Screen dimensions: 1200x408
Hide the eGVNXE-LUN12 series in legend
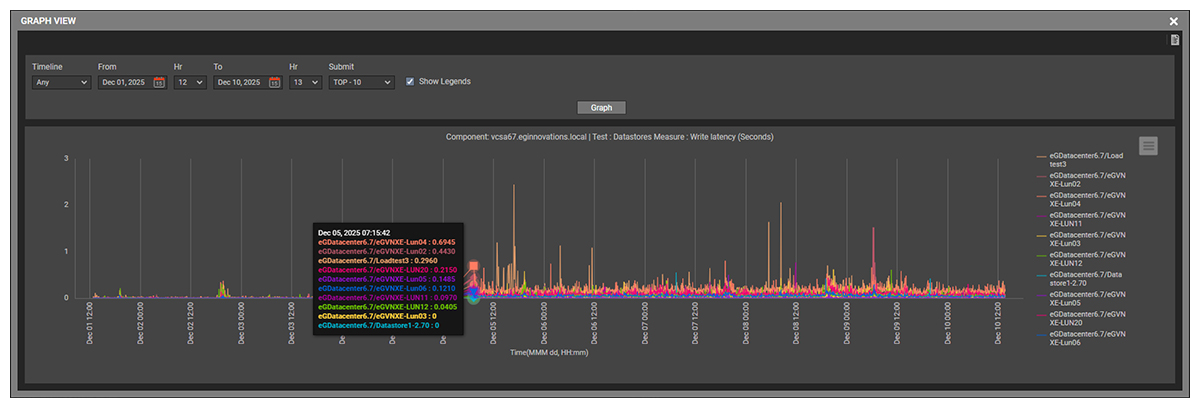(1087, 258)
